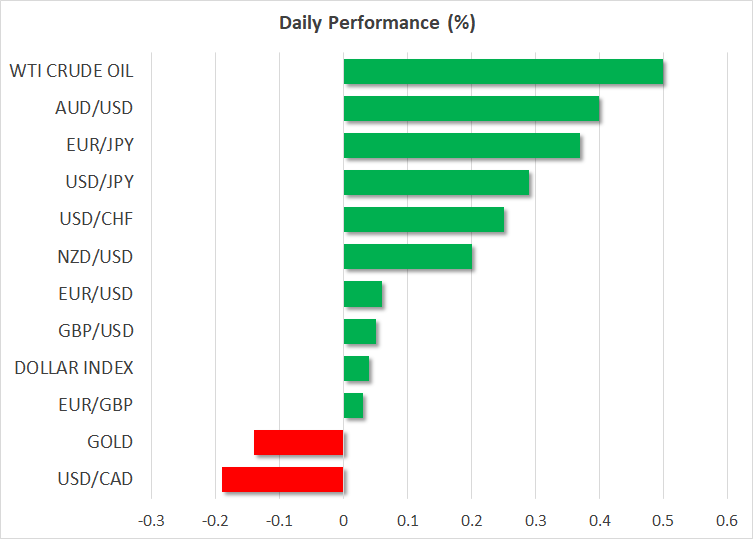The width and height of the screenshot is (753, 539).
Task: Click the Dollar Index bar
Action: [x=356, y=368]
